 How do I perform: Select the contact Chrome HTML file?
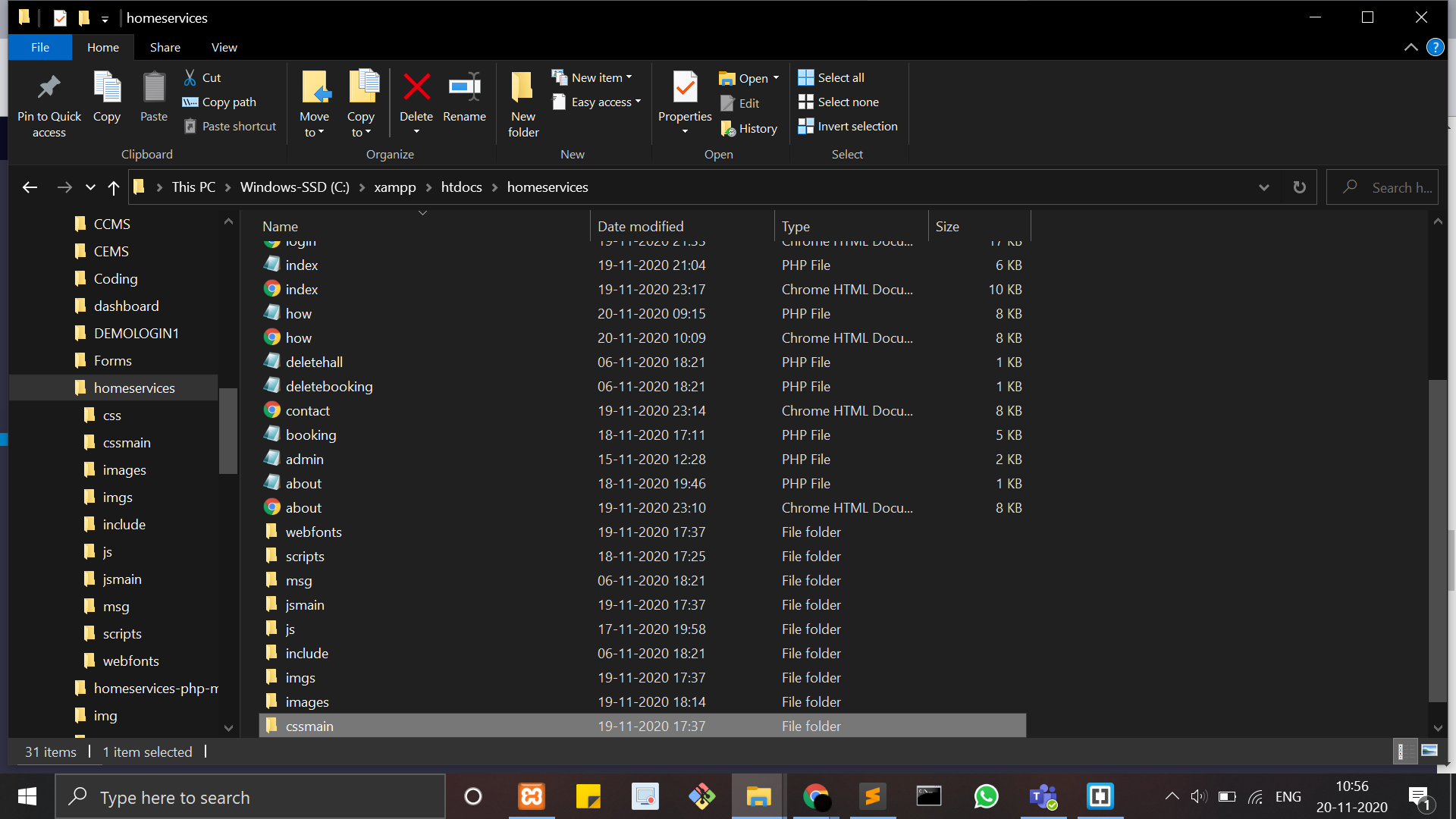point(307,410)
